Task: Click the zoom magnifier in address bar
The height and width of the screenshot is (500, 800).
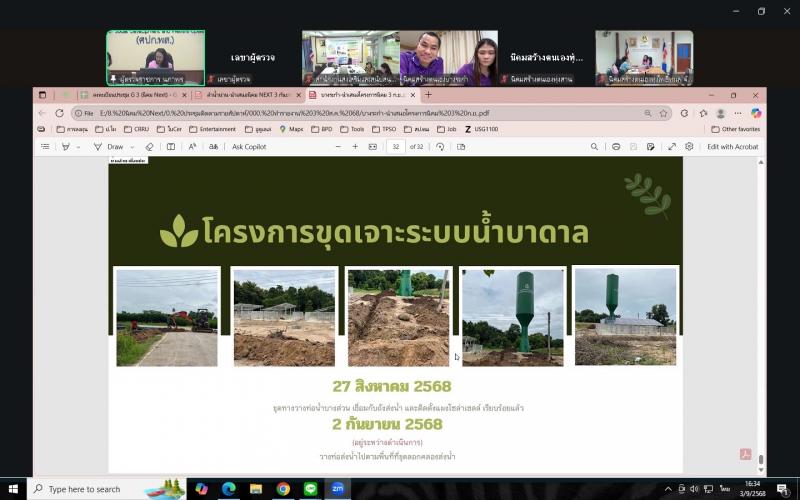Action: (647, 113)
